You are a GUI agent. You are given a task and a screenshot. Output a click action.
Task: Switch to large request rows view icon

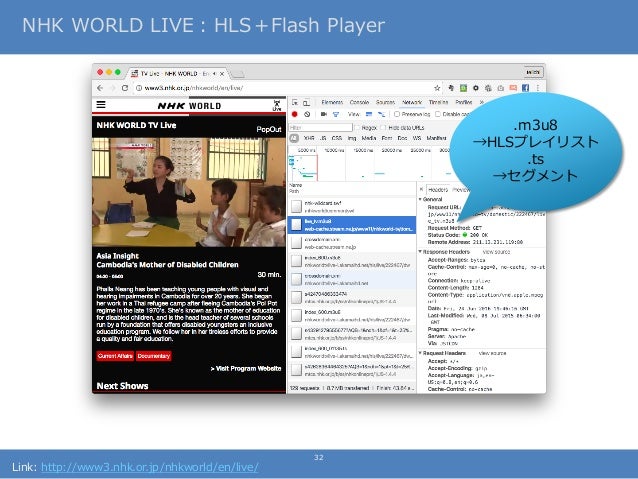coord(369,114)
